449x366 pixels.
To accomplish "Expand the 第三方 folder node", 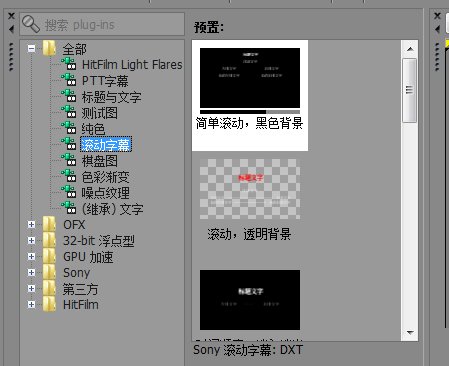I will (31, 288).
